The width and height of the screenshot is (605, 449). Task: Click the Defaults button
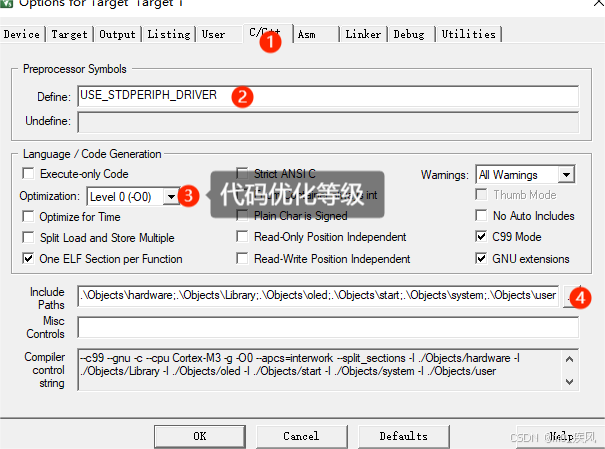tap(404, 436)
